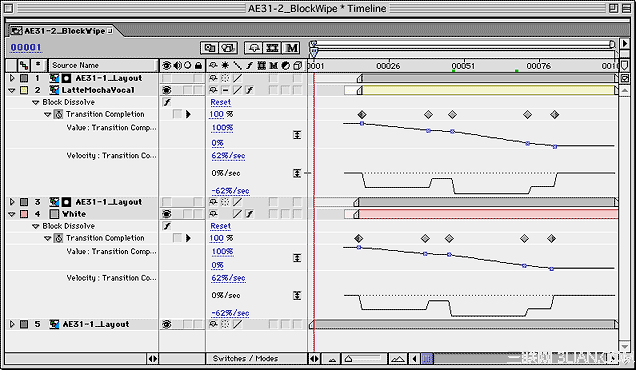Click stopwatch icon of LatteMochaVocal Transition Completion
Viewport: 636px width, 370px height.
[x=59, y=114]
